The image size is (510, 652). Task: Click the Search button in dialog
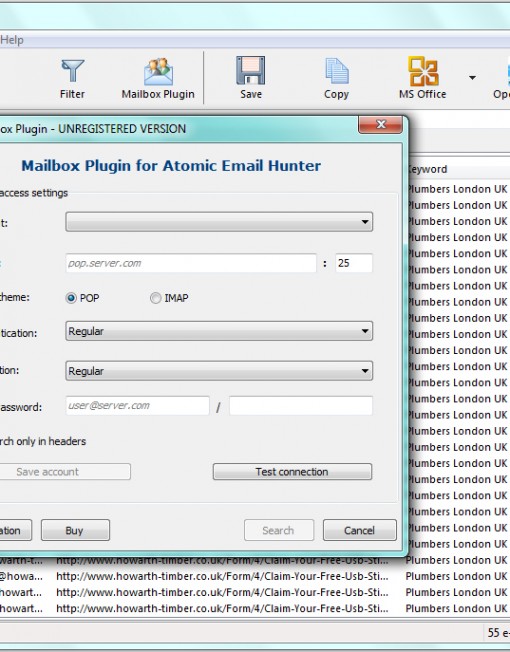pos(279,530)
